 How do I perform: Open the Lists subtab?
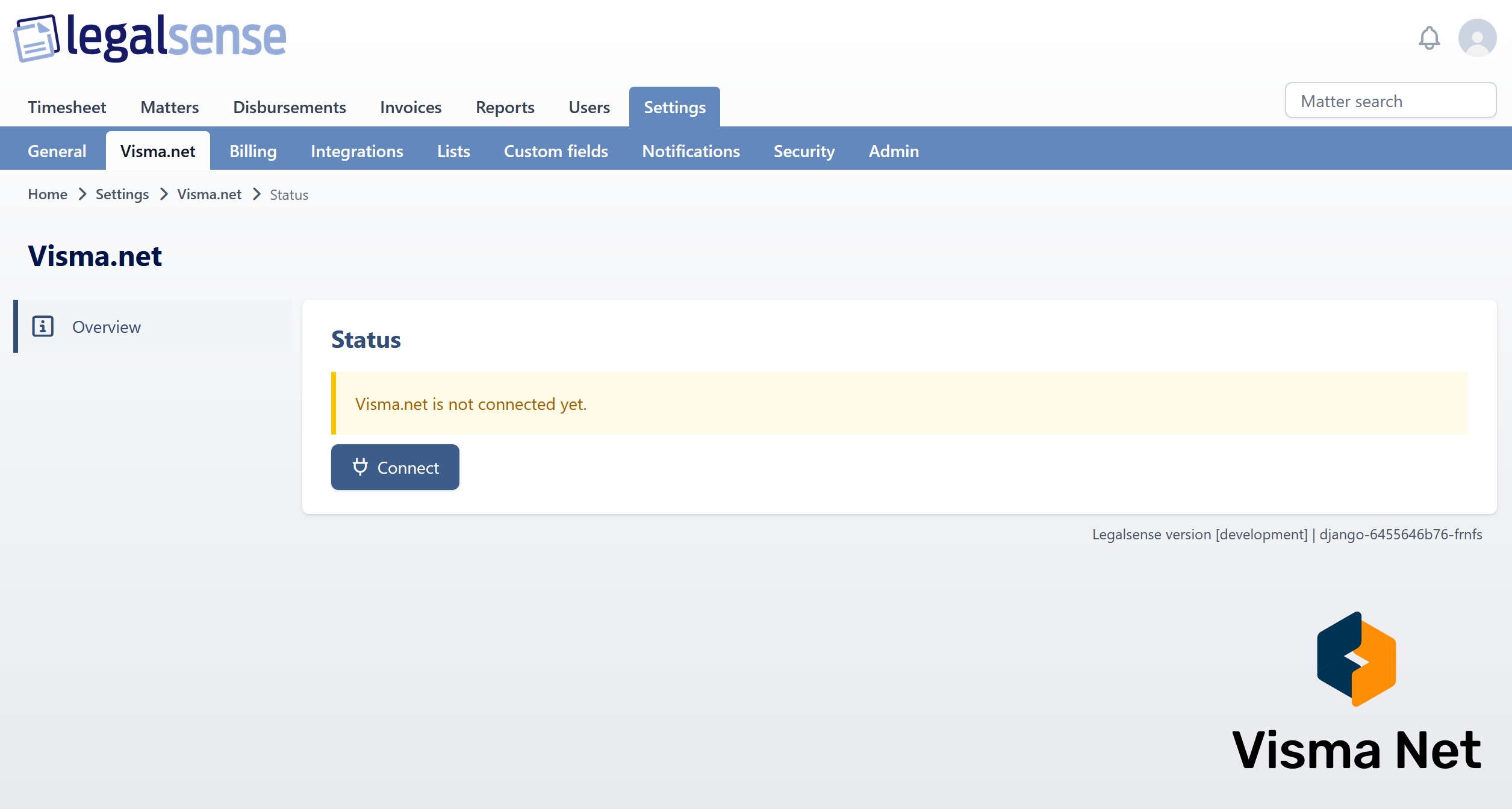coord(453,151)
